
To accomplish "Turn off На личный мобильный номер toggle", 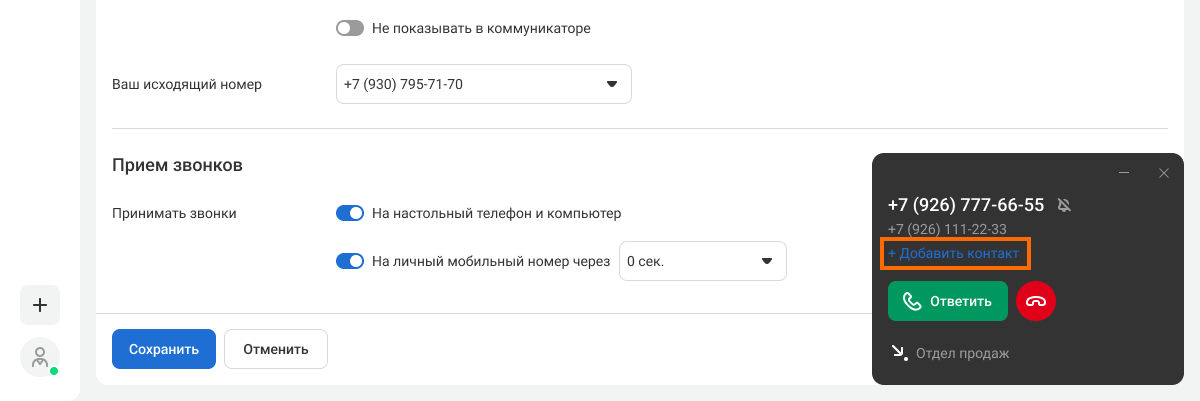I will [350, 261].
